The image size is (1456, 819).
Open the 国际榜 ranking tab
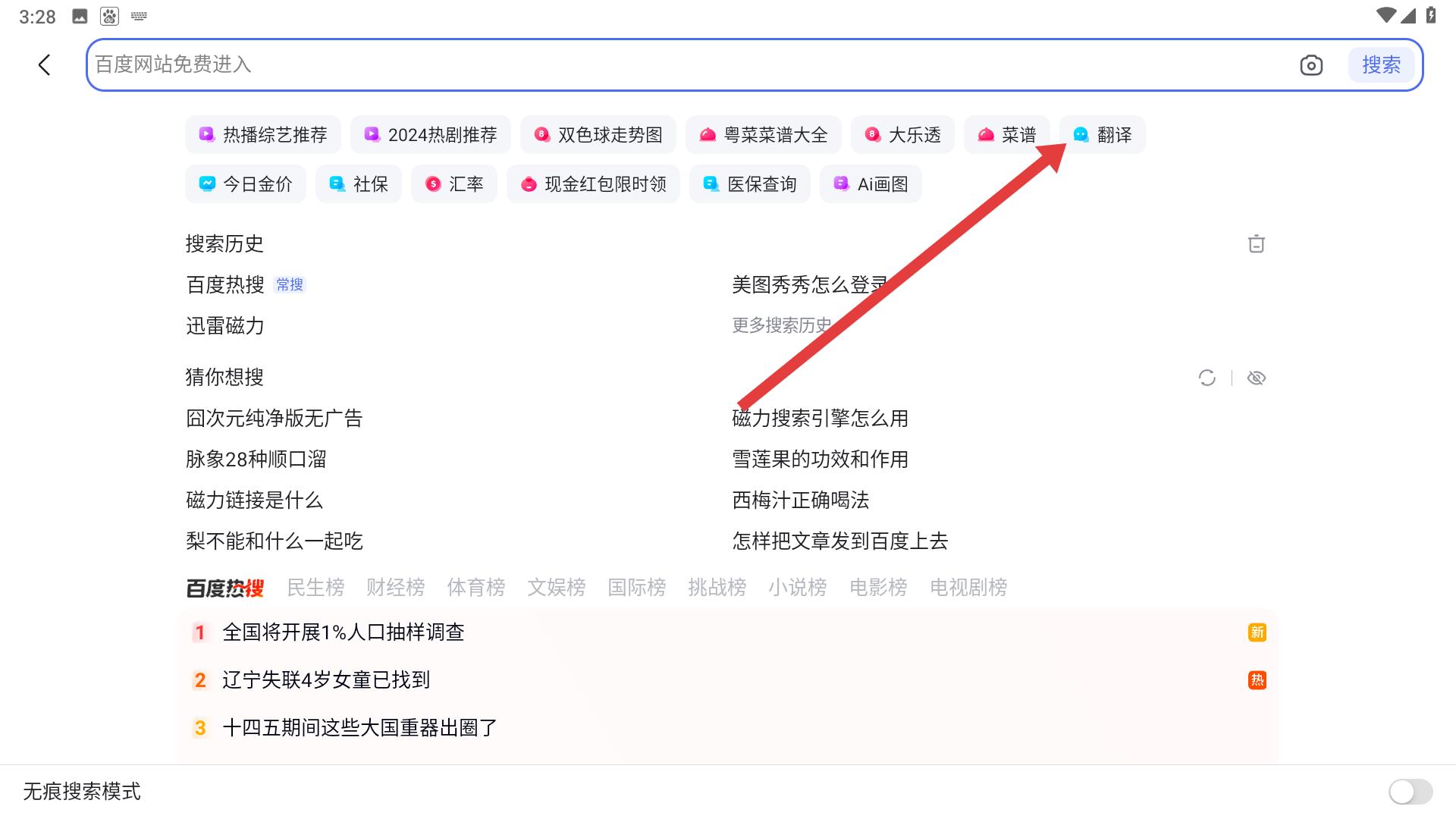tap(637, 587)
